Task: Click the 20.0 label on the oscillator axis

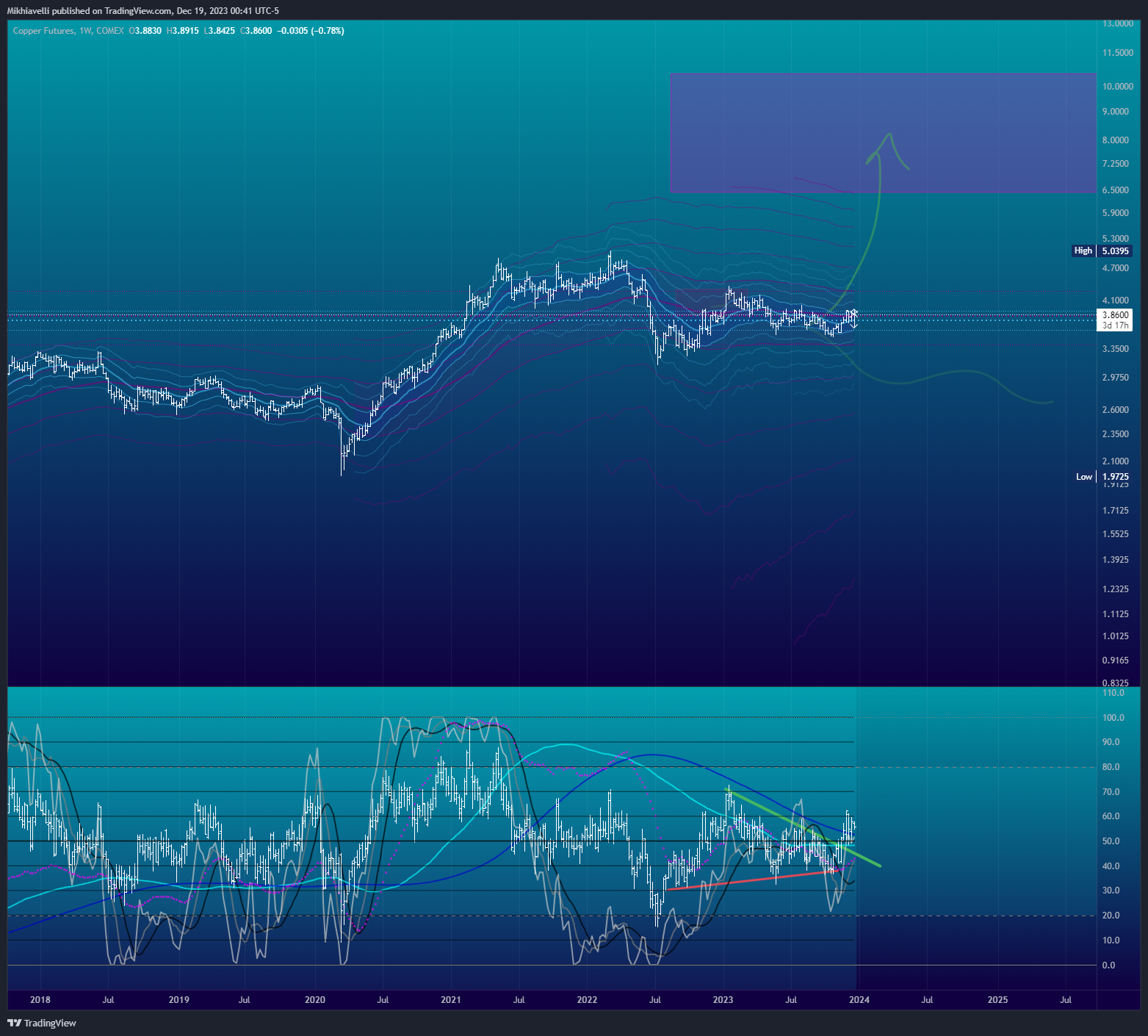Action: pos(1111,916)
